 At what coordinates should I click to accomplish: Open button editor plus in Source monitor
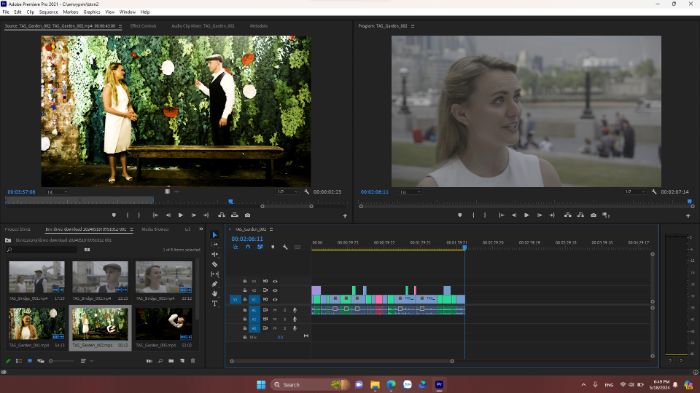(x=345, y=216)
